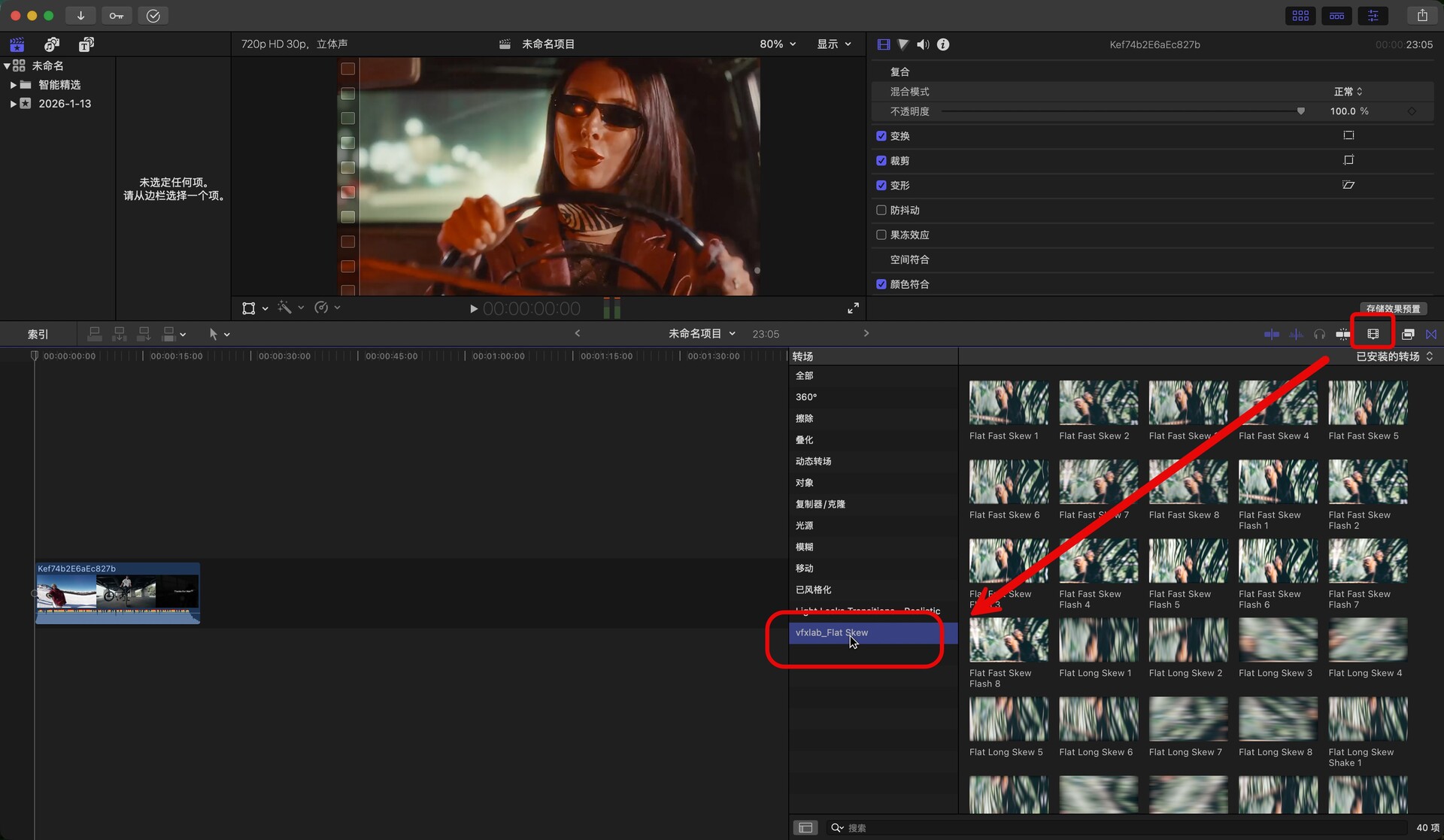The height and width of the screenshot is (840, 1444).
Task: Select the 模糊 transition category
Action: point(805,547)
